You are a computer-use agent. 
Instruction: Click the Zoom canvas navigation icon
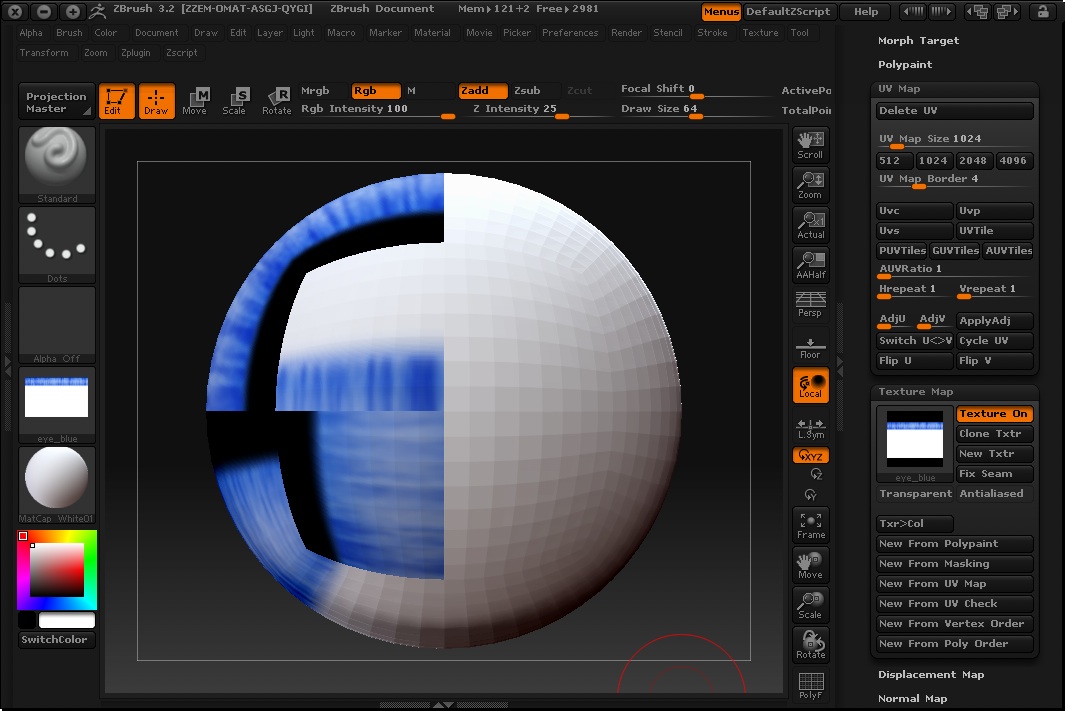pyautogui.click(x=810, y=185)
